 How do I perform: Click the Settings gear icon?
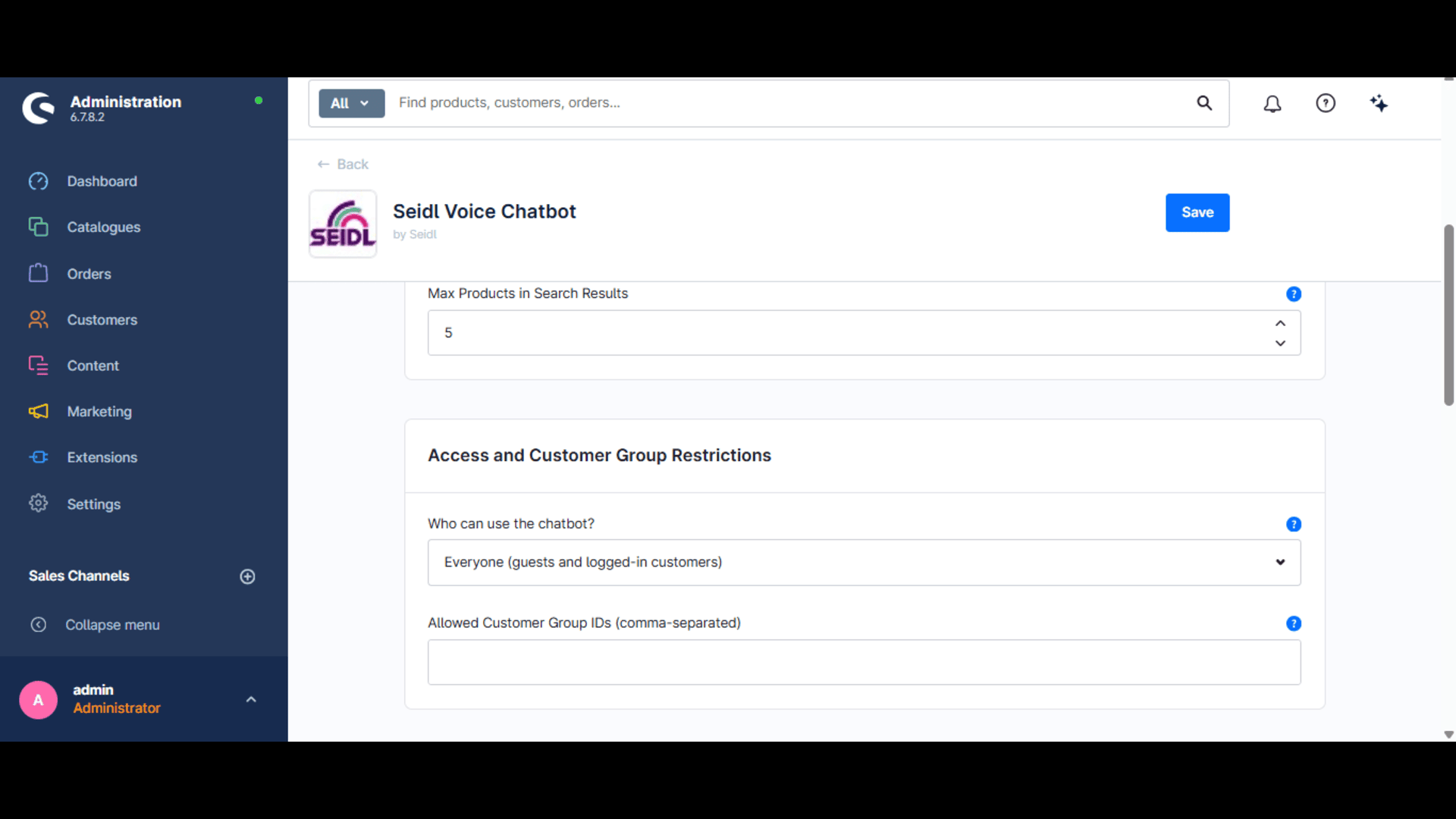(38, 504)
